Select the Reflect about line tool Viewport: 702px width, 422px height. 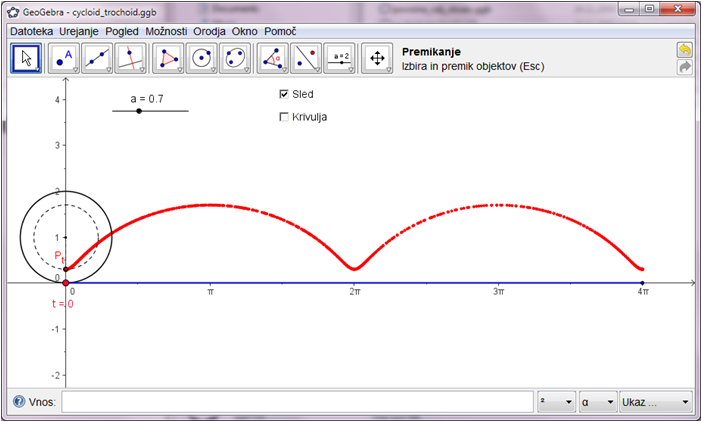click(x=306, y=58)
